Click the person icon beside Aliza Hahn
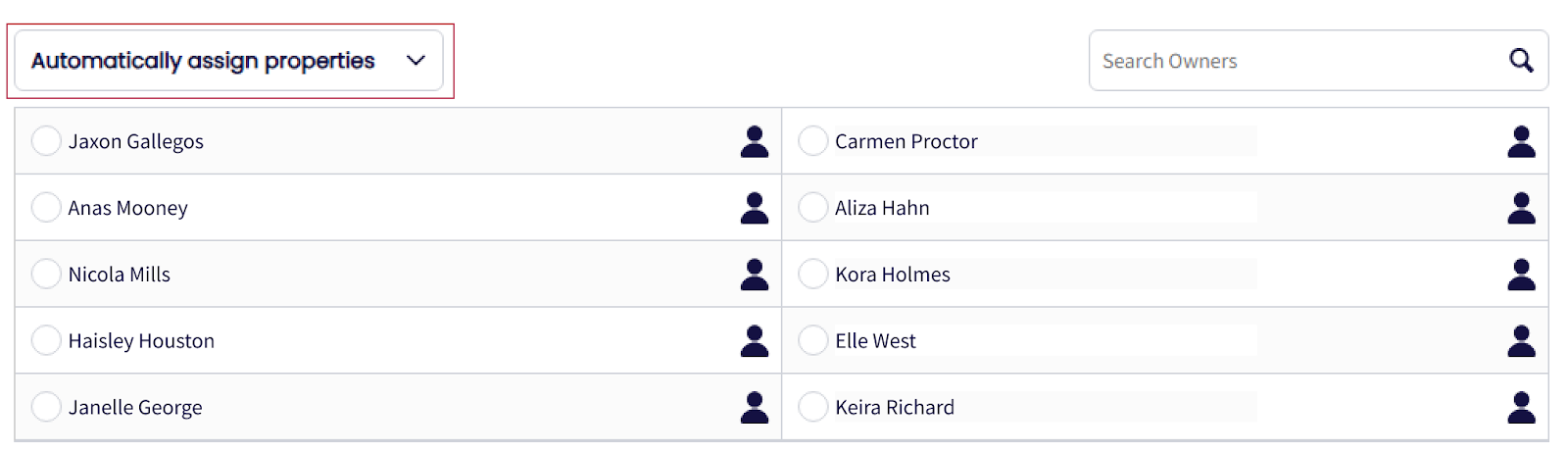 [x=1520, y=208]
